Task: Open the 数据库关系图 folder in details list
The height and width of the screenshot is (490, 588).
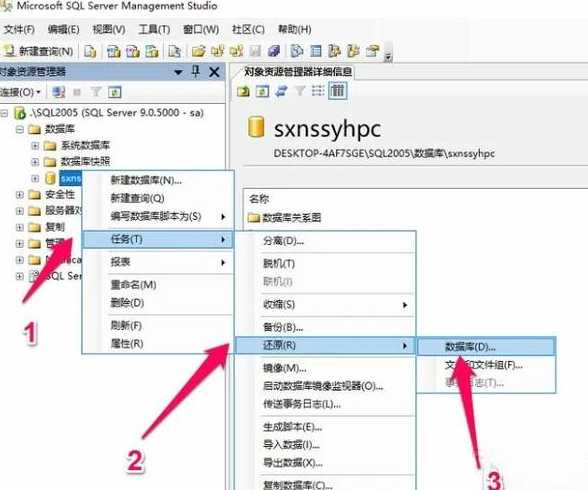Action: (x=285, y=217)
